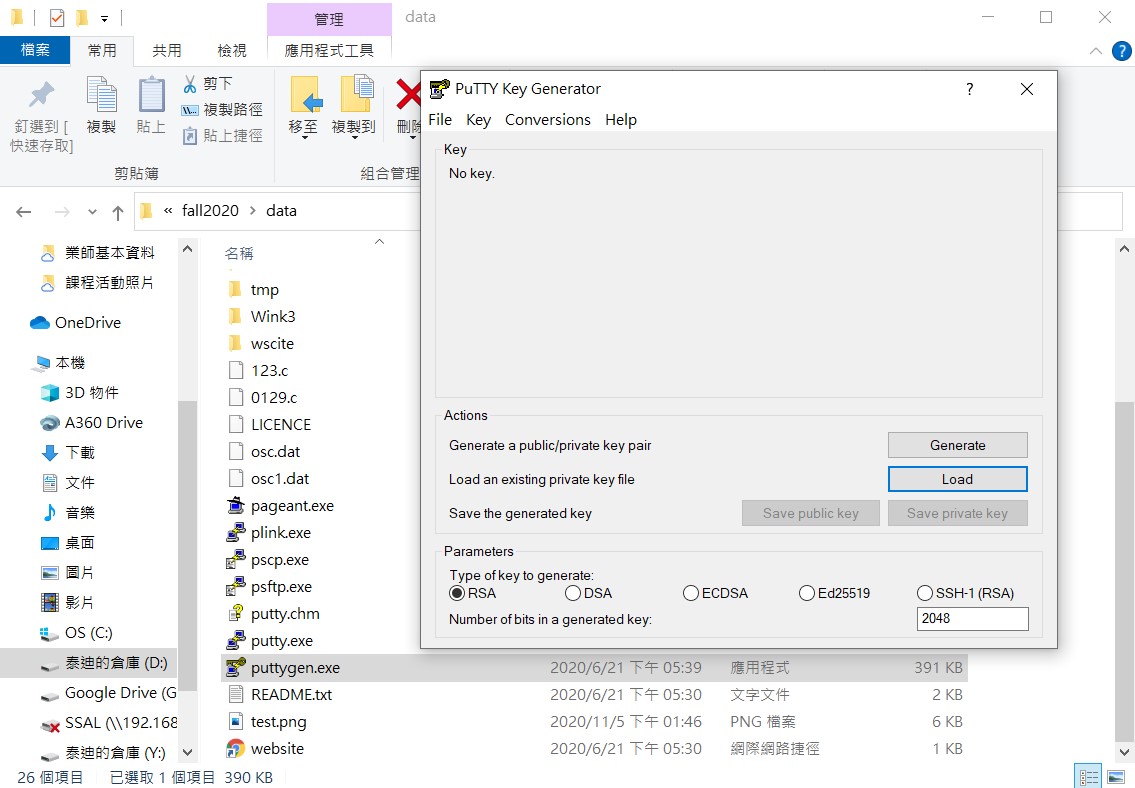The image size is (1135, 788).
Task: Open PuTTYgen File menu
Action: [440, 119]
